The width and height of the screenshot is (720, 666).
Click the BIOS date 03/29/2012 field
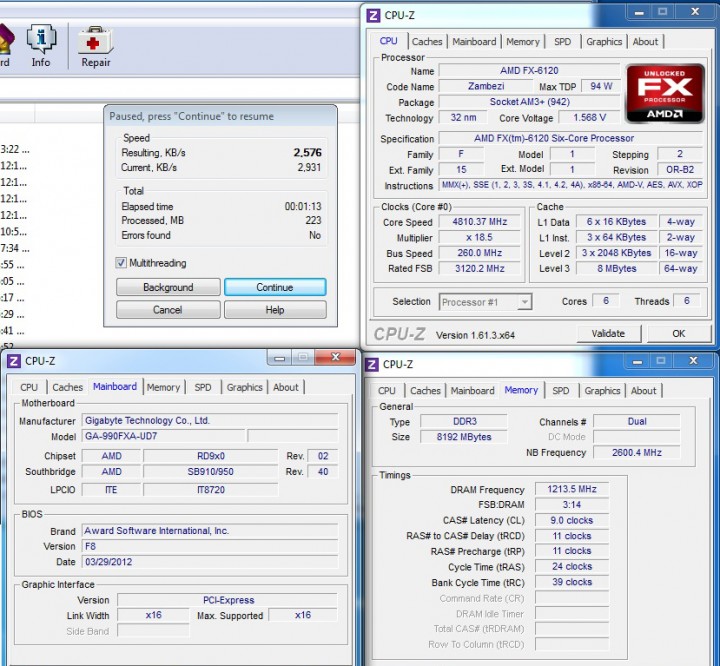[x=210, y=562]
